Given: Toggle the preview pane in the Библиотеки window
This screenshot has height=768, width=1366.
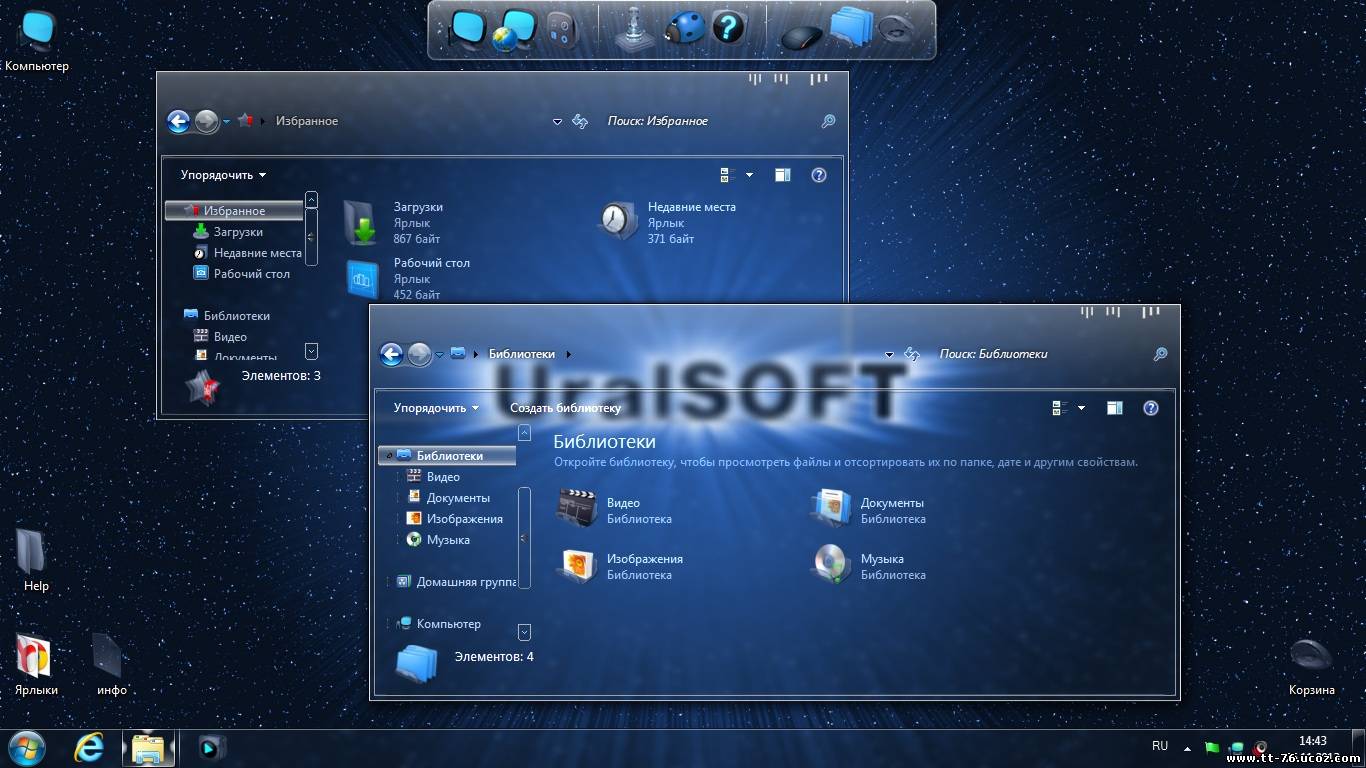Looking at the screenshot, I should click(1115, 408).
